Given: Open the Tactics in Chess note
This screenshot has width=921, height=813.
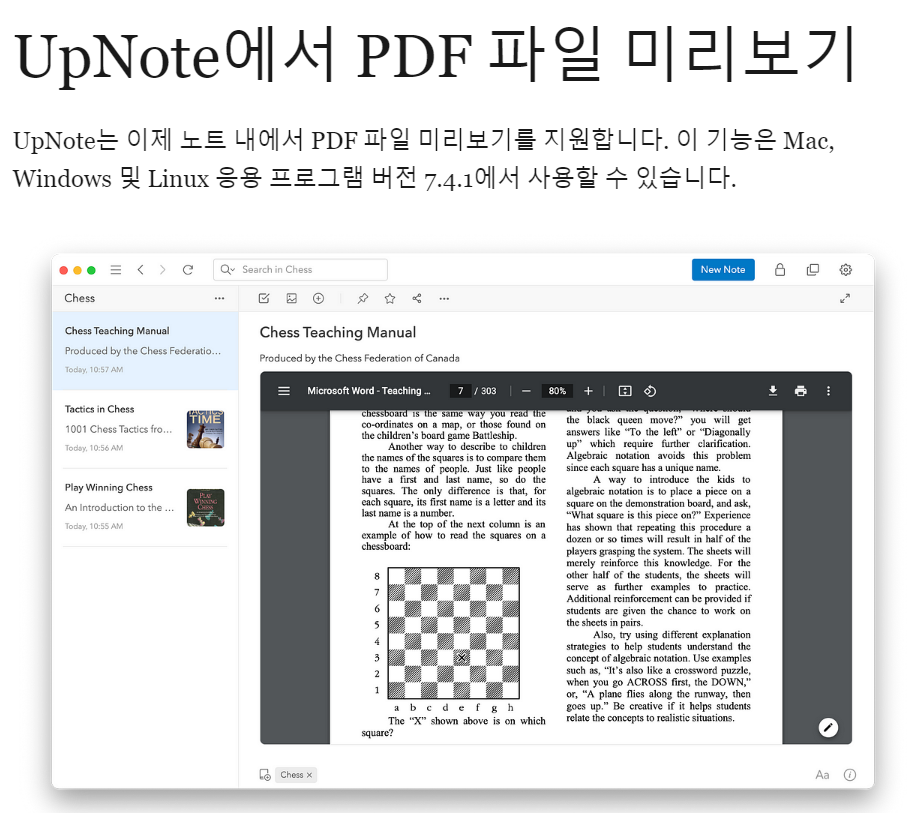Looking at the screenshot, I should [145, 429].
